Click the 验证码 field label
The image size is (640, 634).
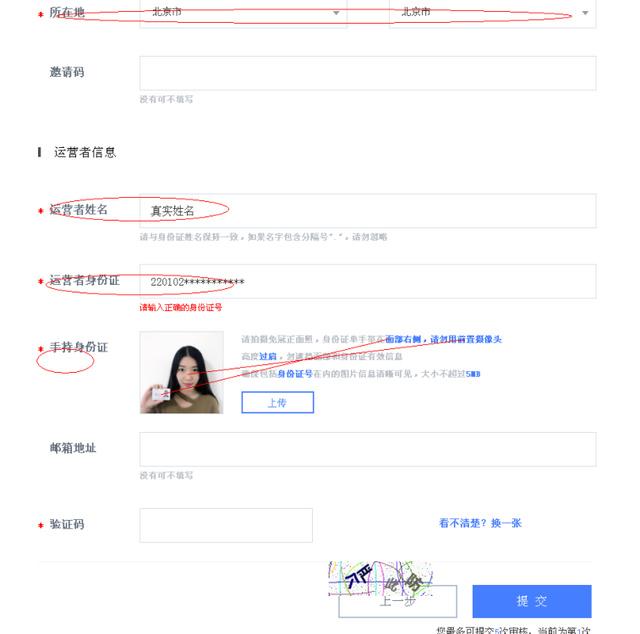[x=67, y=524]
